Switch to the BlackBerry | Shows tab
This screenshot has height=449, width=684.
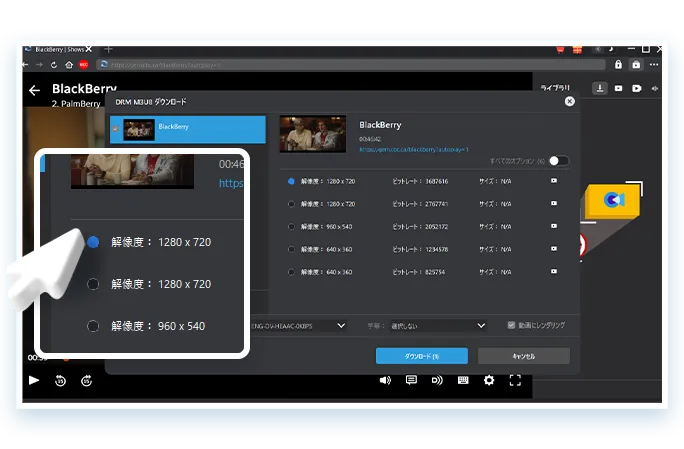(59, 50)
